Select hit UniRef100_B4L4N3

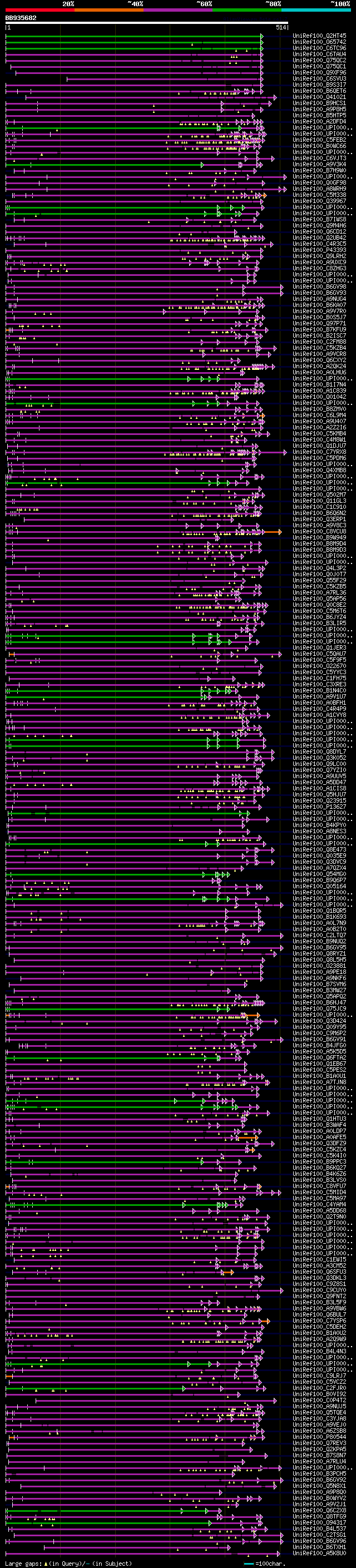click(319, 1351)
